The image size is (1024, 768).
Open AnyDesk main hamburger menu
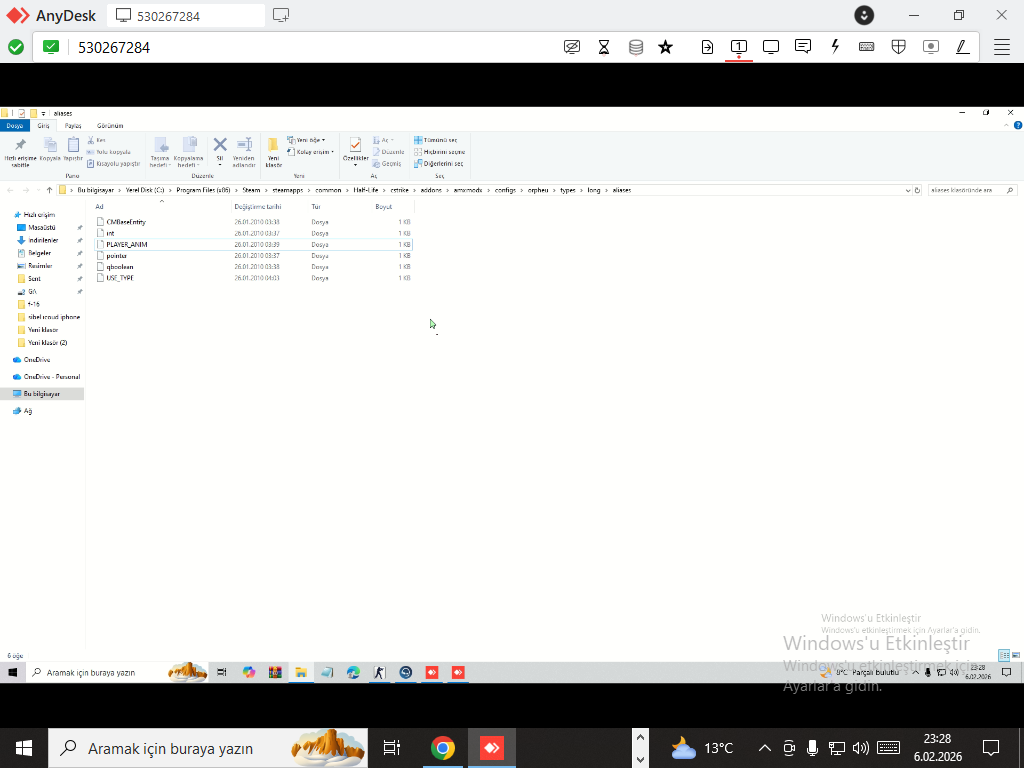[1002, 47]
